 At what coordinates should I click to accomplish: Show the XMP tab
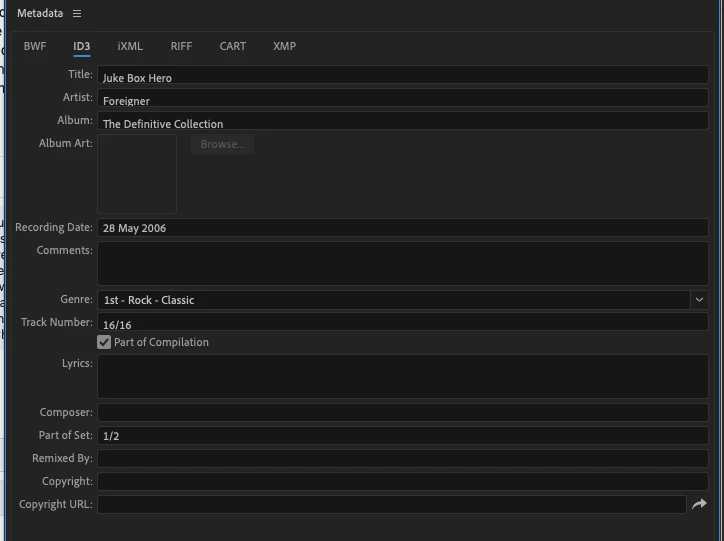284,46
